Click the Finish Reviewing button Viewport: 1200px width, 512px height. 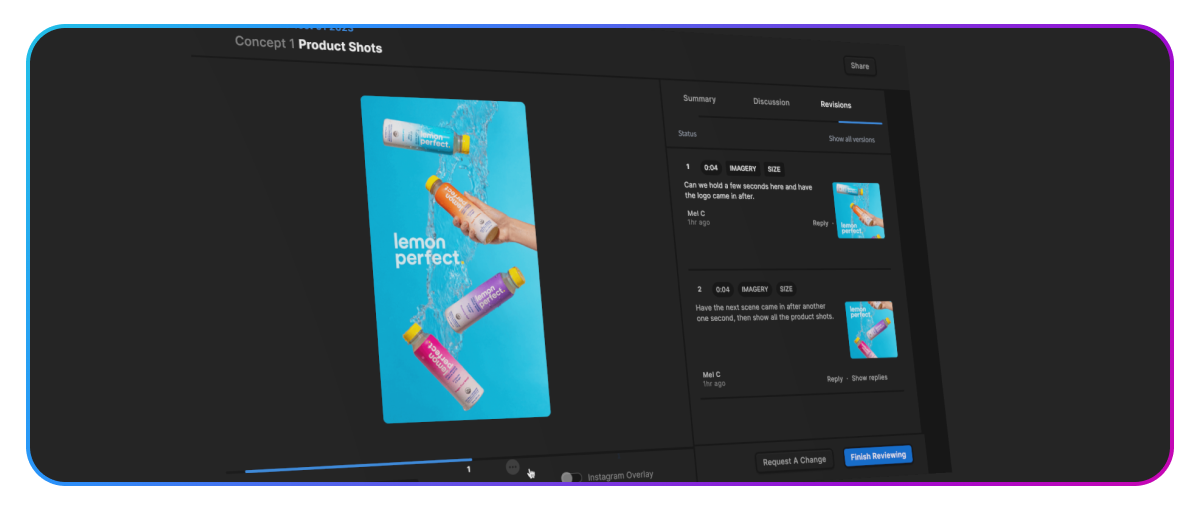pyautogui.click(x=877, y=456)
